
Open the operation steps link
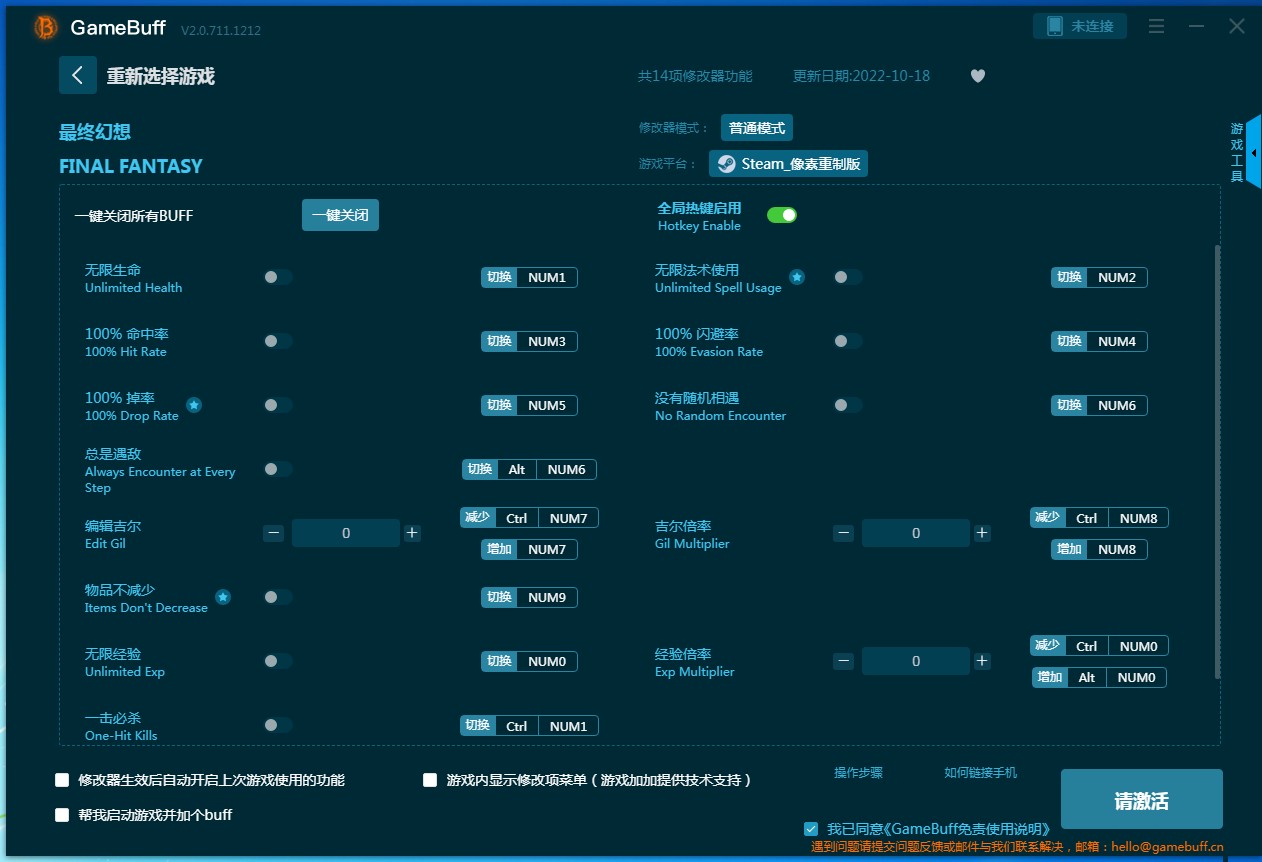(x=858, y=773)
